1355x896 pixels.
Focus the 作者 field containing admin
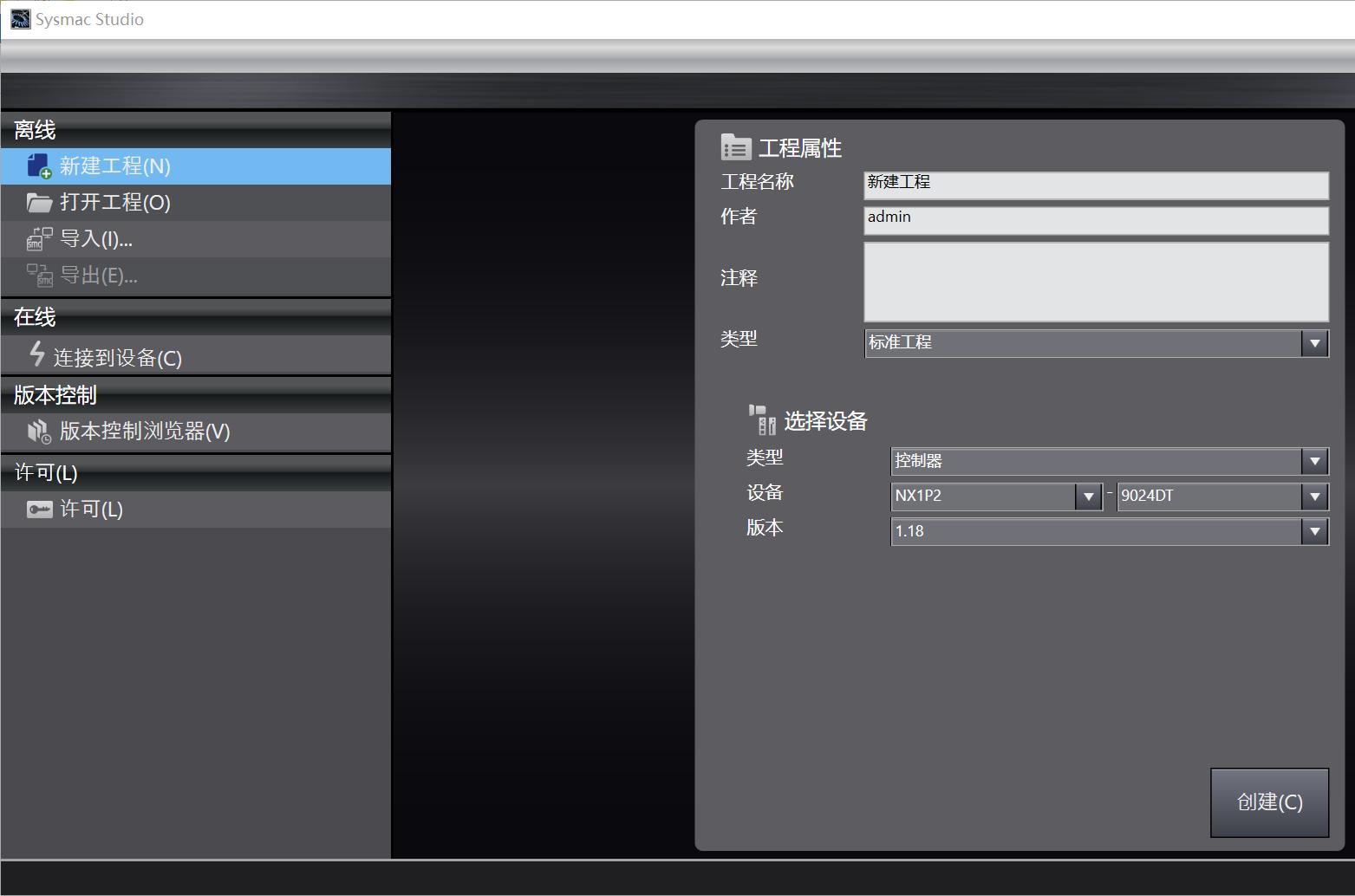tap(1097, 220)
